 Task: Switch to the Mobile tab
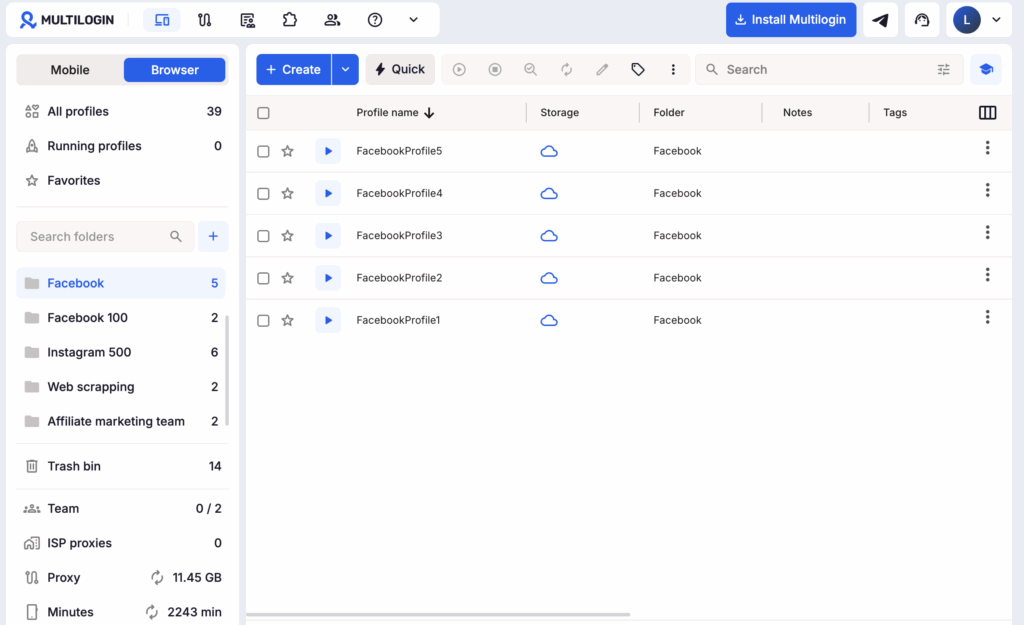point(70,70)
